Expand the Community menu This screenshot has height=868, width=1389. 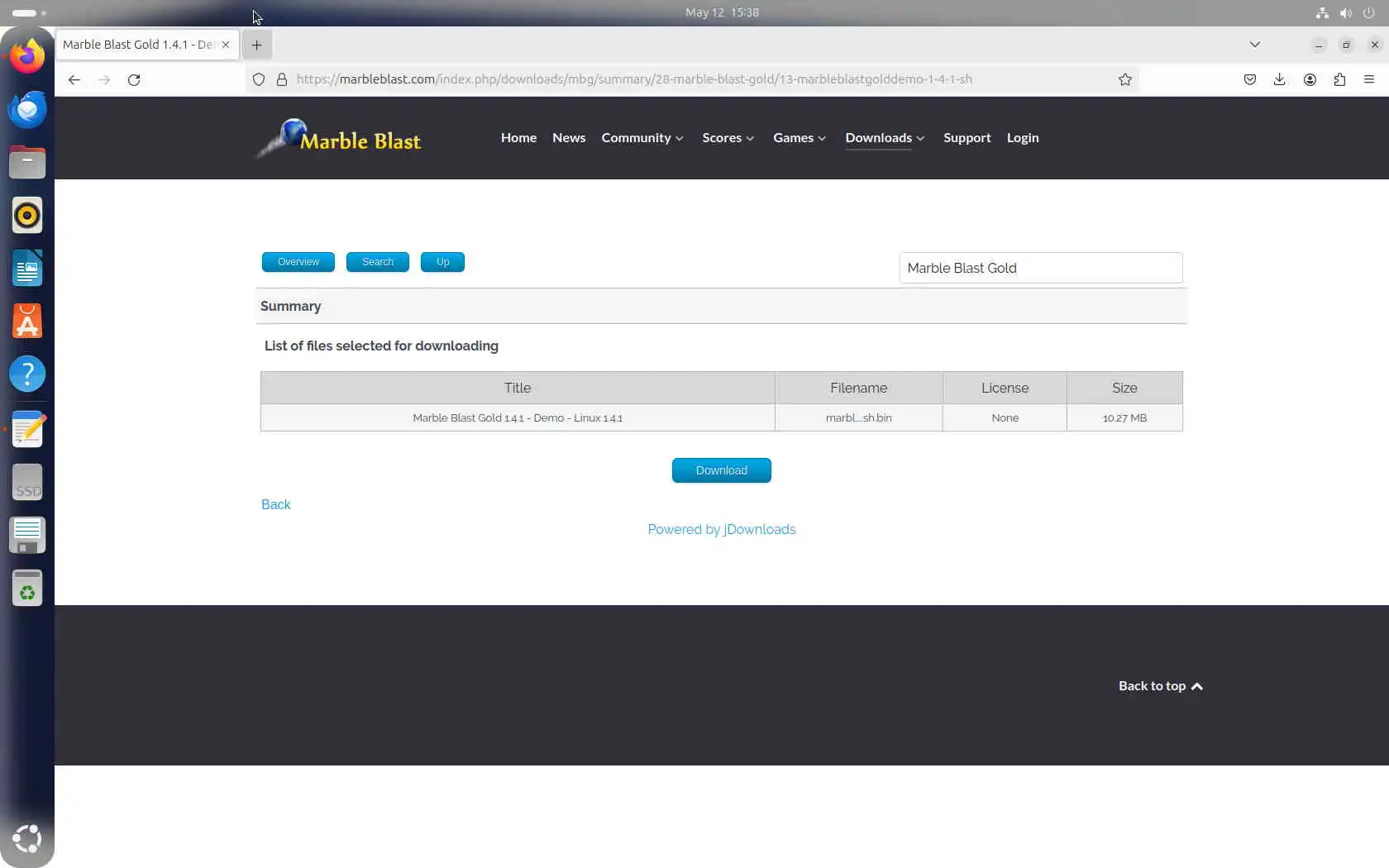click(642, 138)
